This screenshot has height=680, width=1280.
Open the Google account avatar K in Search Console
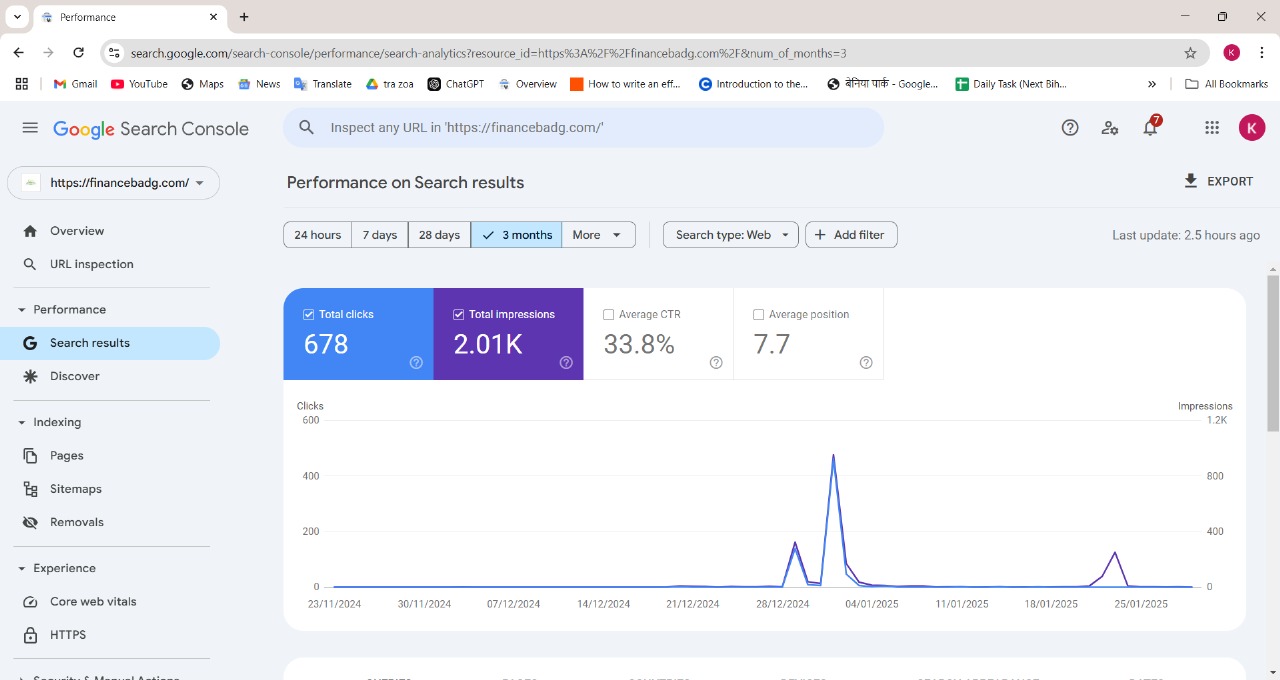(x=1251, y=127)
